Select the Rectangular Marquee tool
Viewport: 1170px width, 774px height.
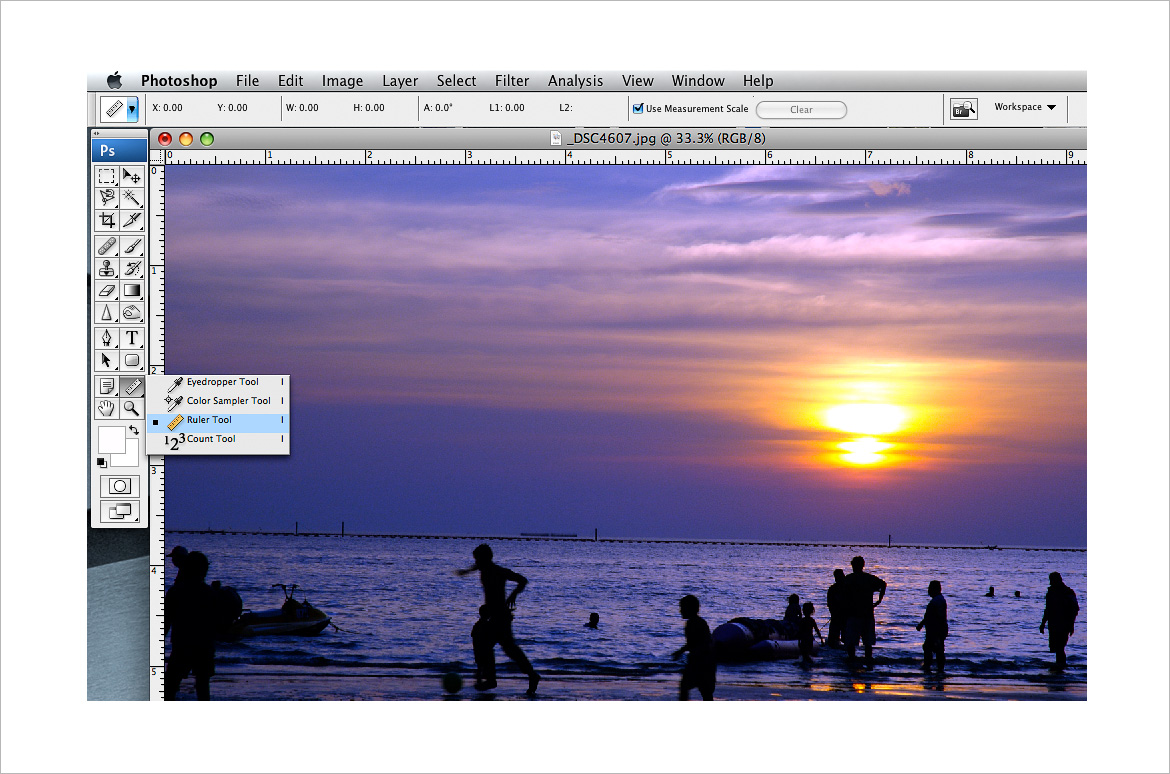point(107,176)
